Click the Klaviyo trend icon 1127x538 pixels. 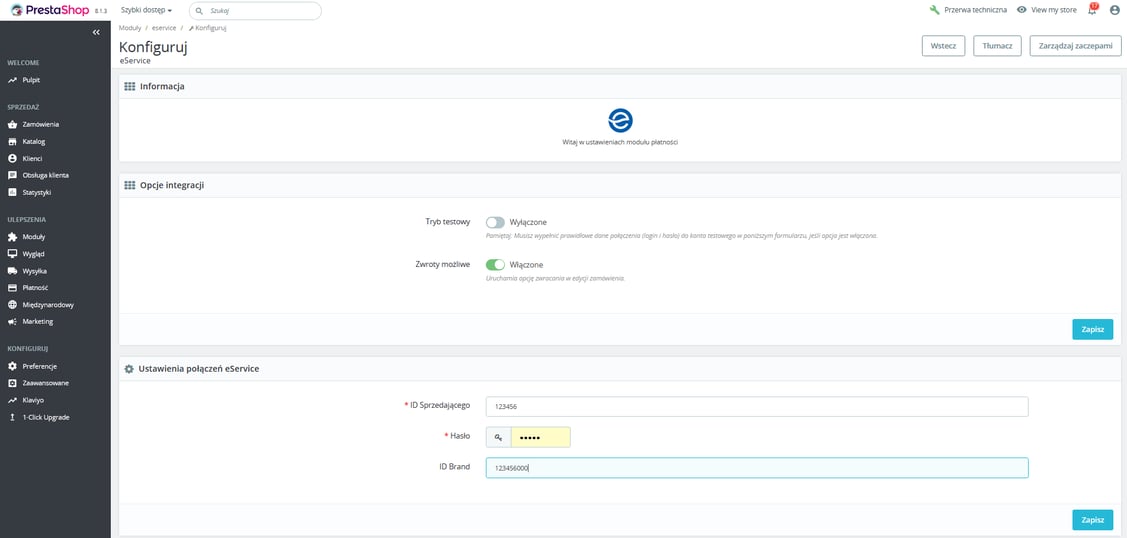point(12,400)
